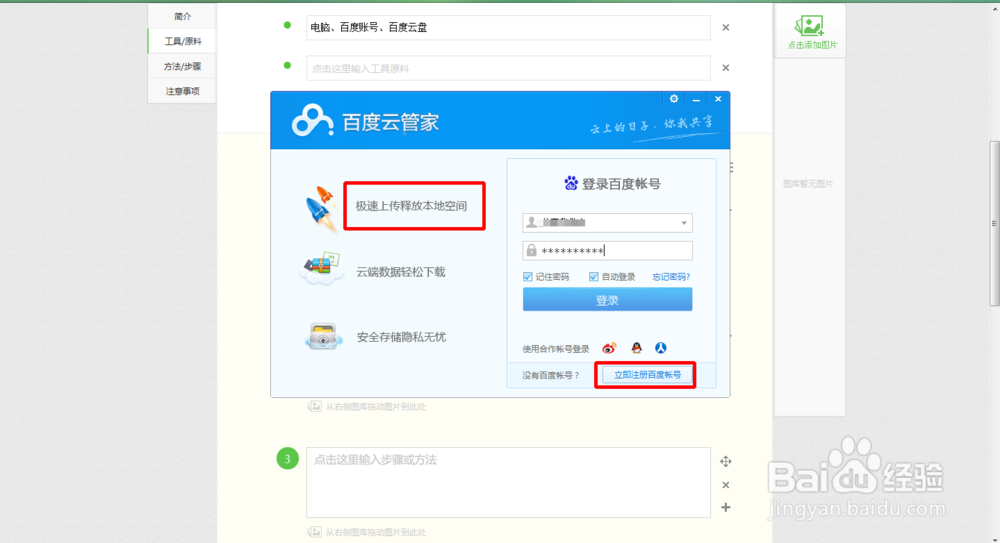Screen dimensions: 1000x543
Task: Click the blue 登录 button
Action: pos(607,299)
